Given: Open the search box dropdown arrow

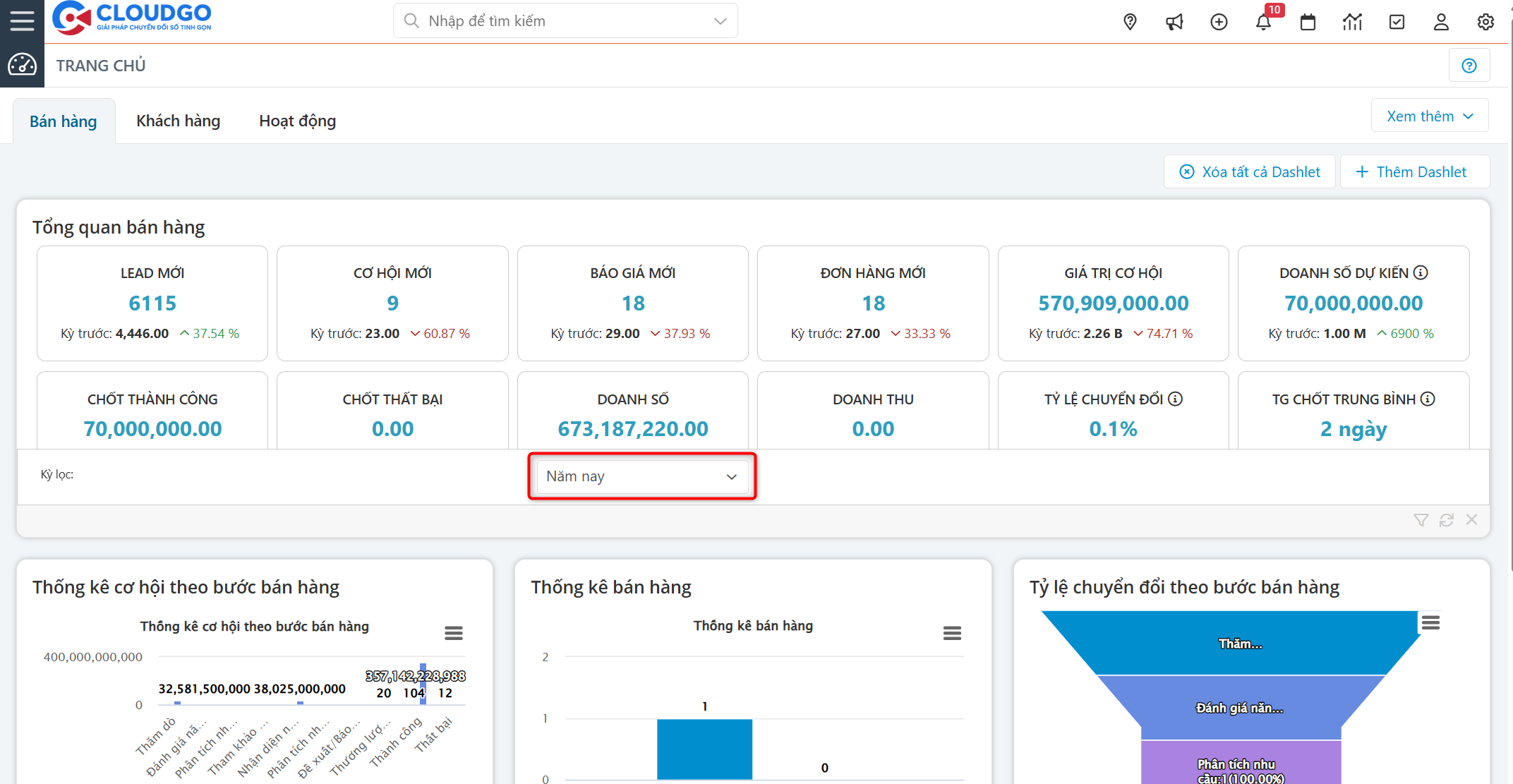Looking at the screenshot, I should (x=720, y=21).
